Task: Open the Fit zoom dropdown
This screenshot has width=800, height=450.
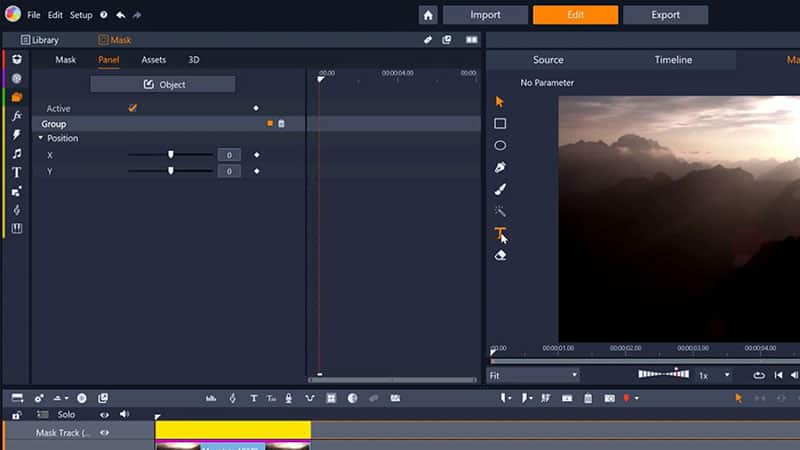Action: [533, 375]
